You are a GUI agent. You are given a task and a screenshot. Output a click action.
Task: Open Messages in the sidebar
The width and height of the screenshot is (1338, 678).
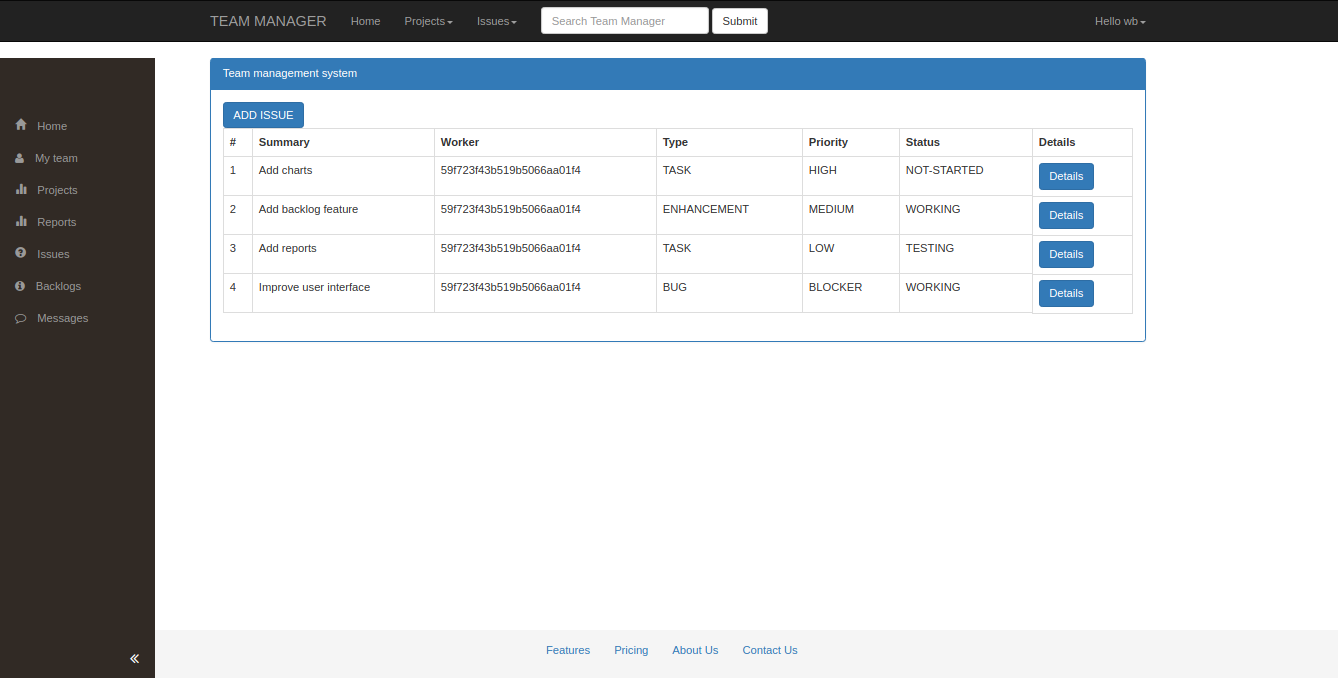tap(63, 318)
